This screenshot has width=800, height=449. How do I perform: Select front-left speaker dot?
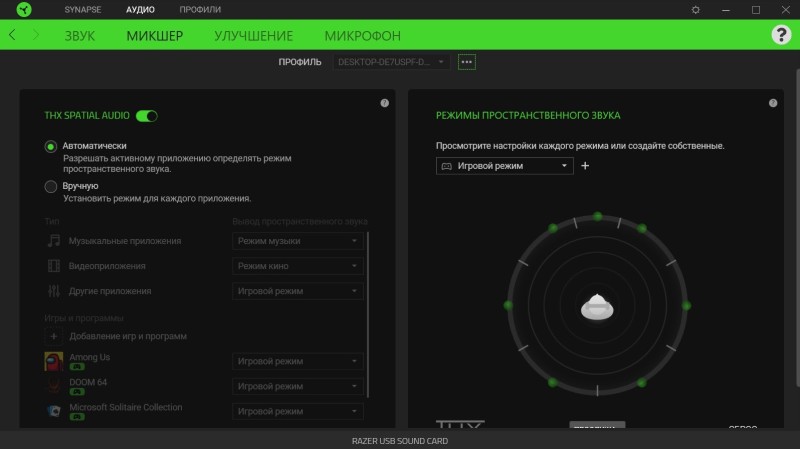553,228
